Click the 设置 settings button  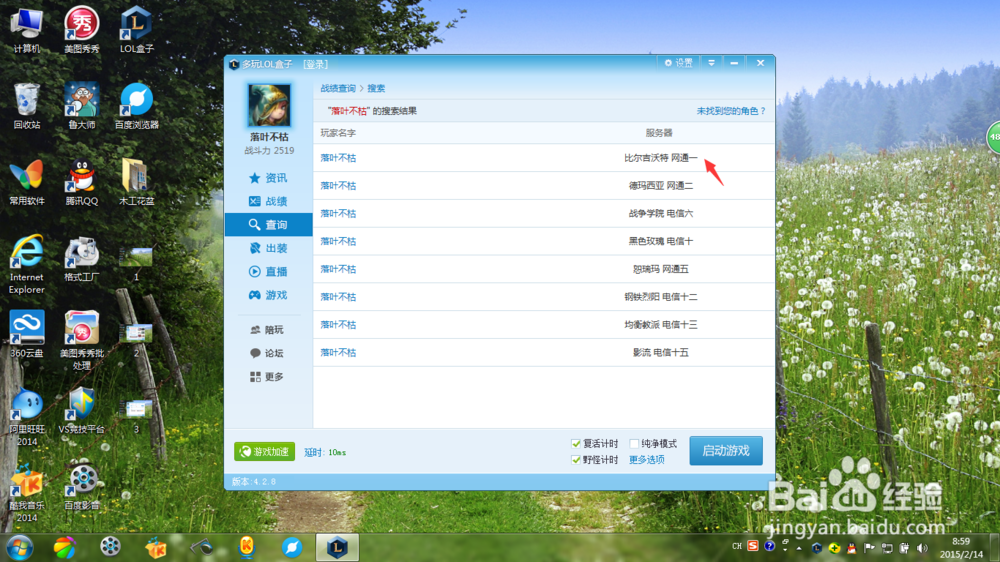point(679,63)
